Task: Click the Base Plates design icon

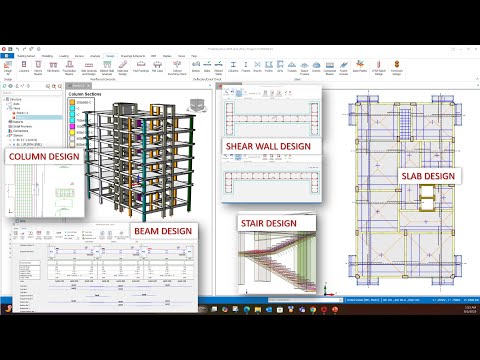Action: [x=360, y=66]
